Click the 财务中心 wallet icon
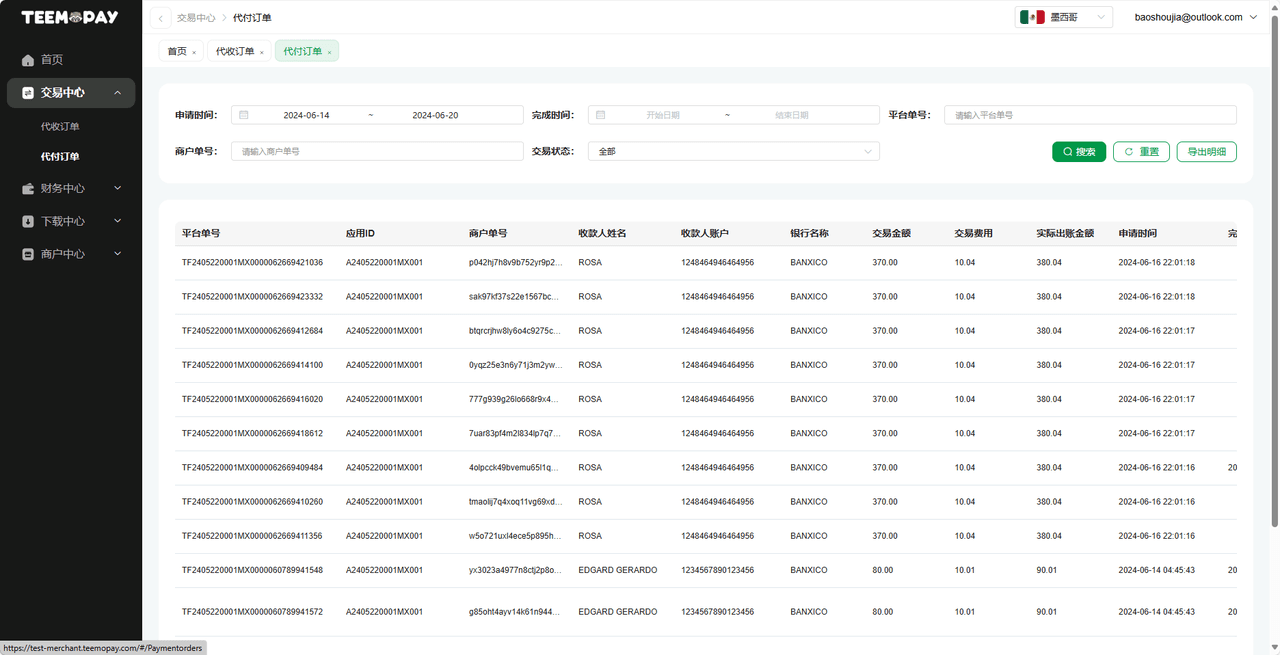Viewport: 1280px width, 655px height. (x=28, y=189)
